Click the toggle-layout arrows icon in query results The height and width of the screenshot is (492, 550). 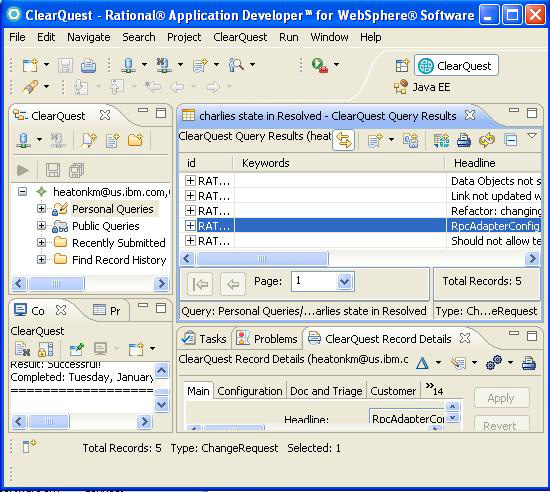point(343,140)
